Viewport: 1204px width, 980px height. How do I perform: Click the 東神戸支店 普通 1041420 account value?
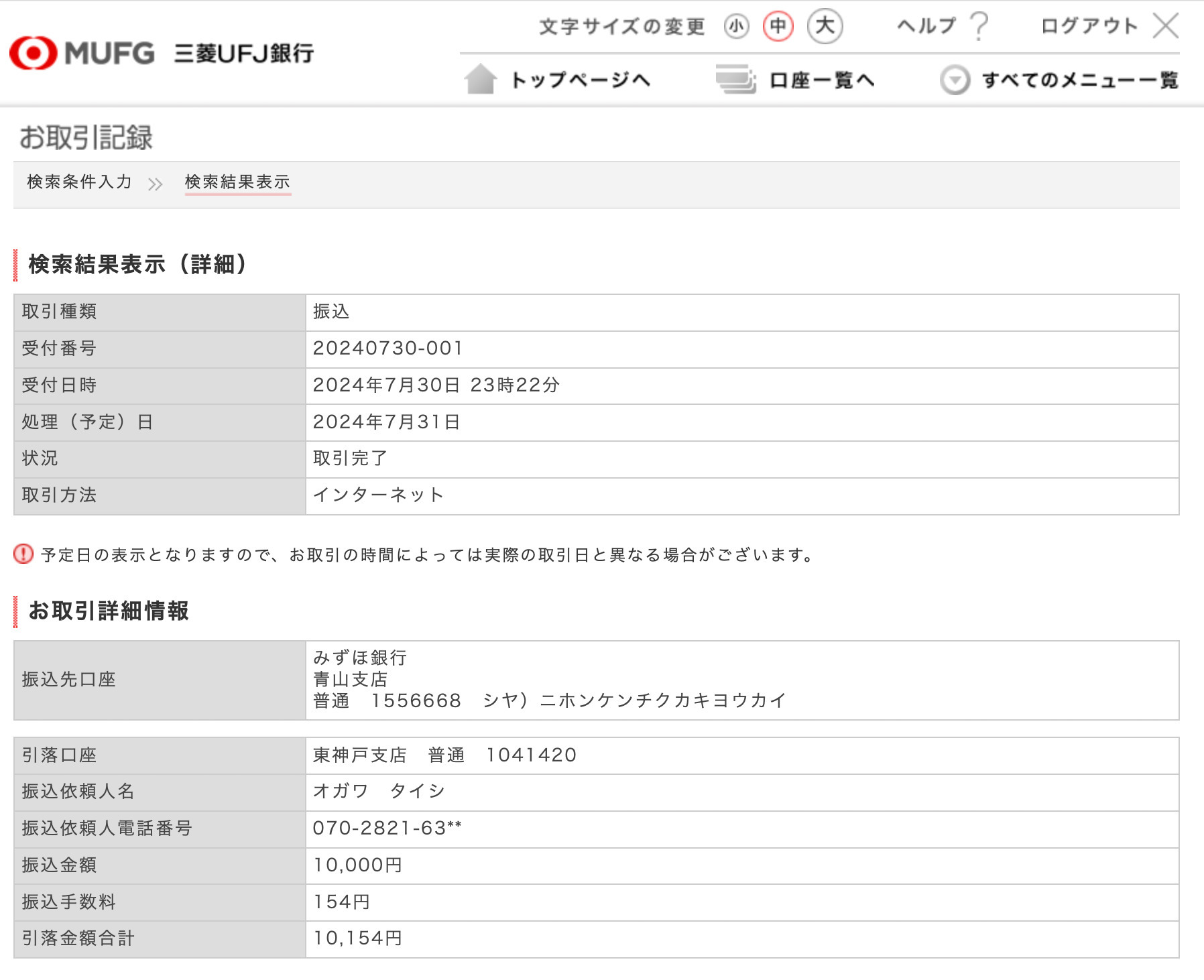pos(444,755)
